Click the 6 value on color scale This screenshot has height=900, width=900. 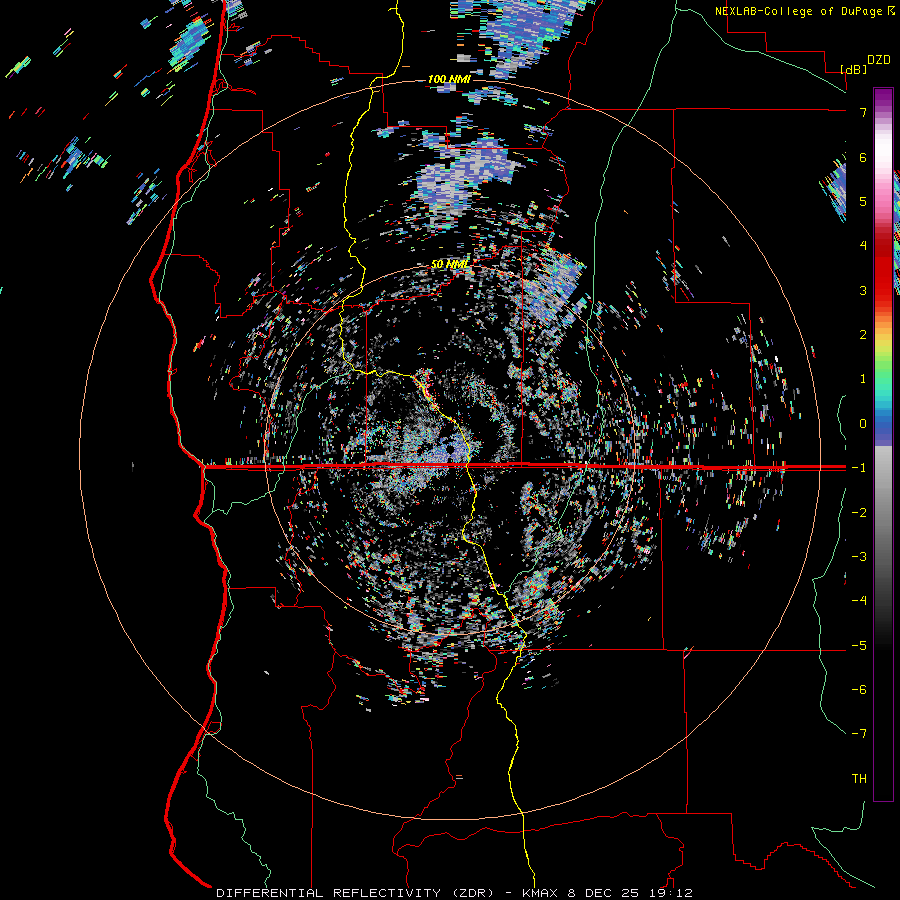tap(863, 157)
